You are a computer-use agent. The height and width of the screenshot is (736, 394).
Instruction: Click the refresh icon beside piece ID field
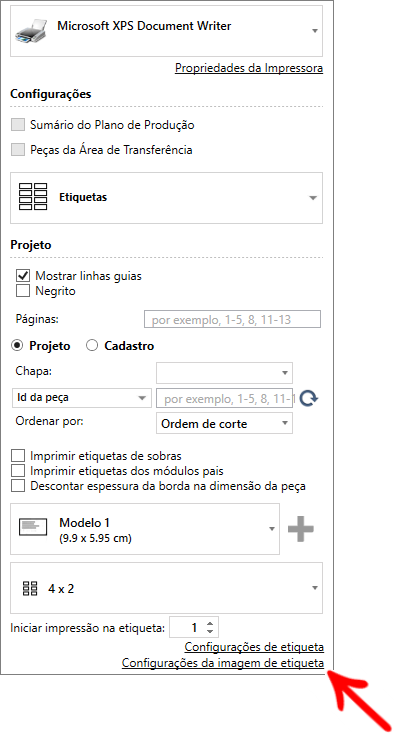[309, 399]
